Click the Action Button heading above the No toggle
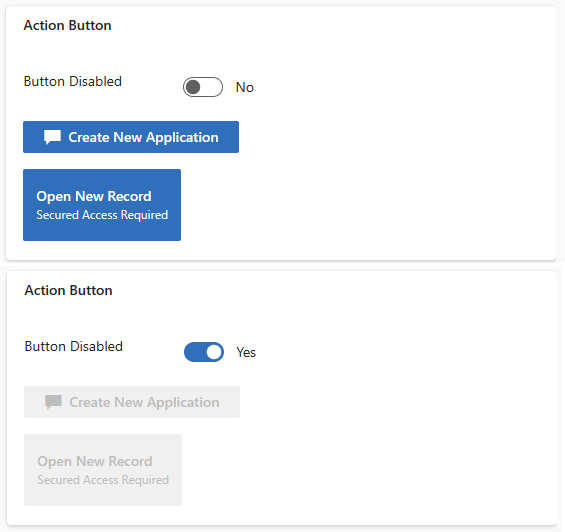 (x=67, y=26)
